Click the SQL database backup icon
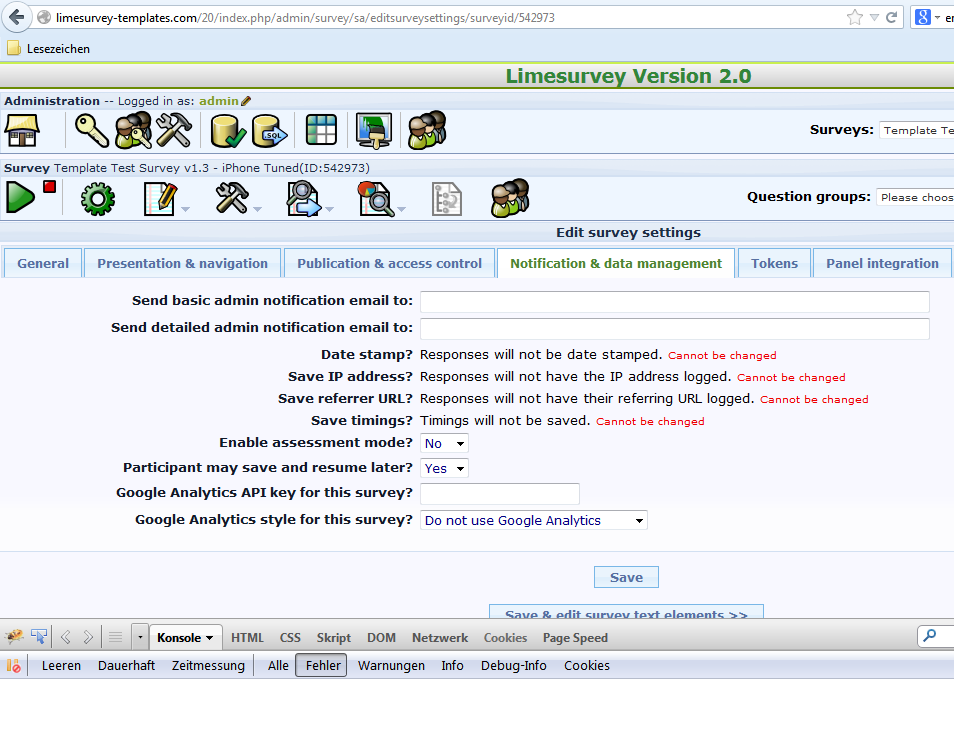Viewport: 954px width, 731px height. click(x=269, y=130)
